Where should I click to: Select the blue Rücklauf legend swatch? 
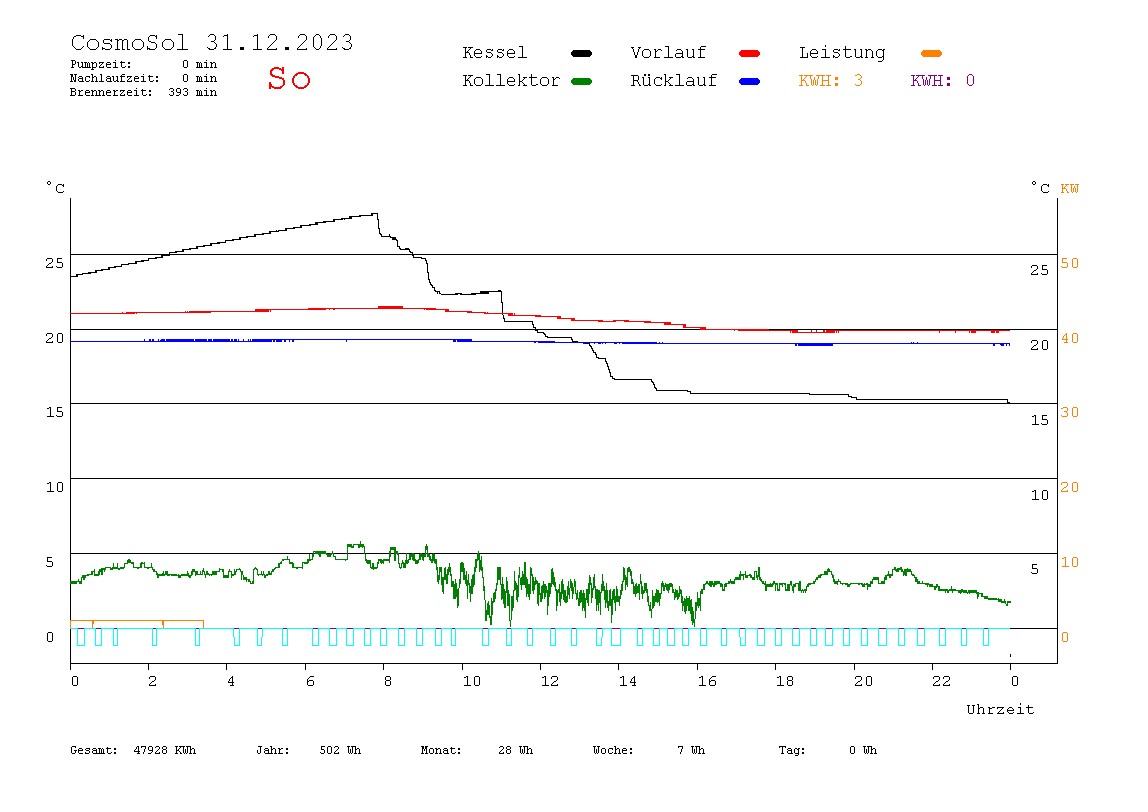[750, 81]
